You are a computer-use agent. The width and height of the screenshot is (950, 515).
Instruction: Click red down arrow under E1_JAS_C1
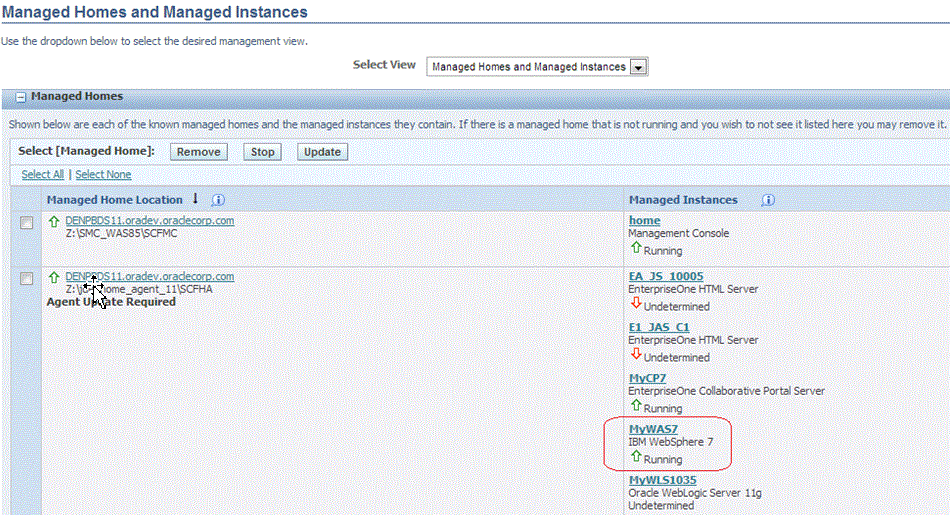coord(636,354)
